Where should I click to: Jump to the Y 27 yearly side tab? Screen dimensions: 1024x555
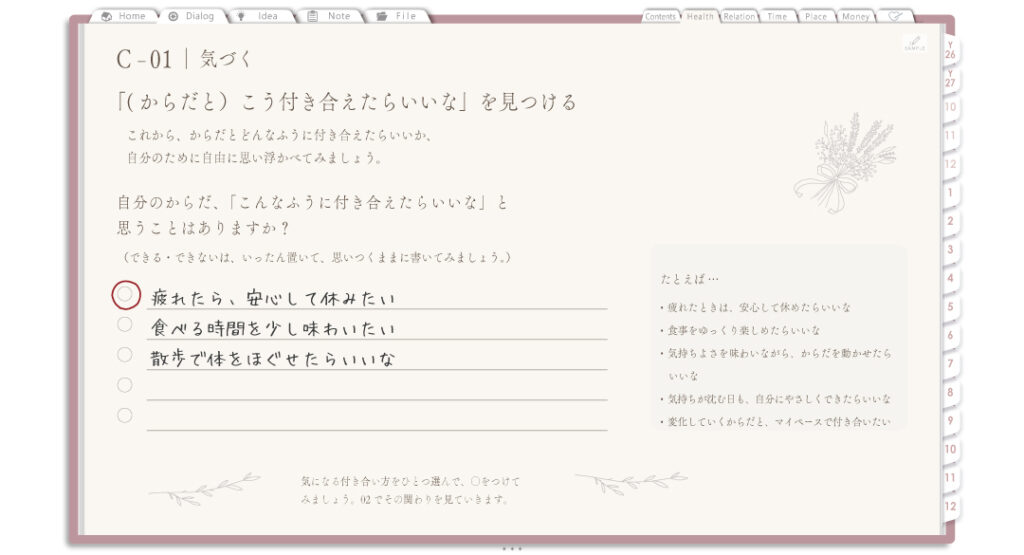click(950, 79)
